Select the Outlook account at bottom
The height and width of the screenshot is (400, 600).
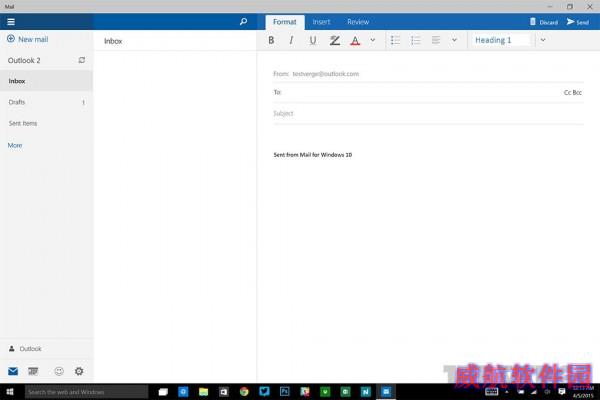[46, 349]
